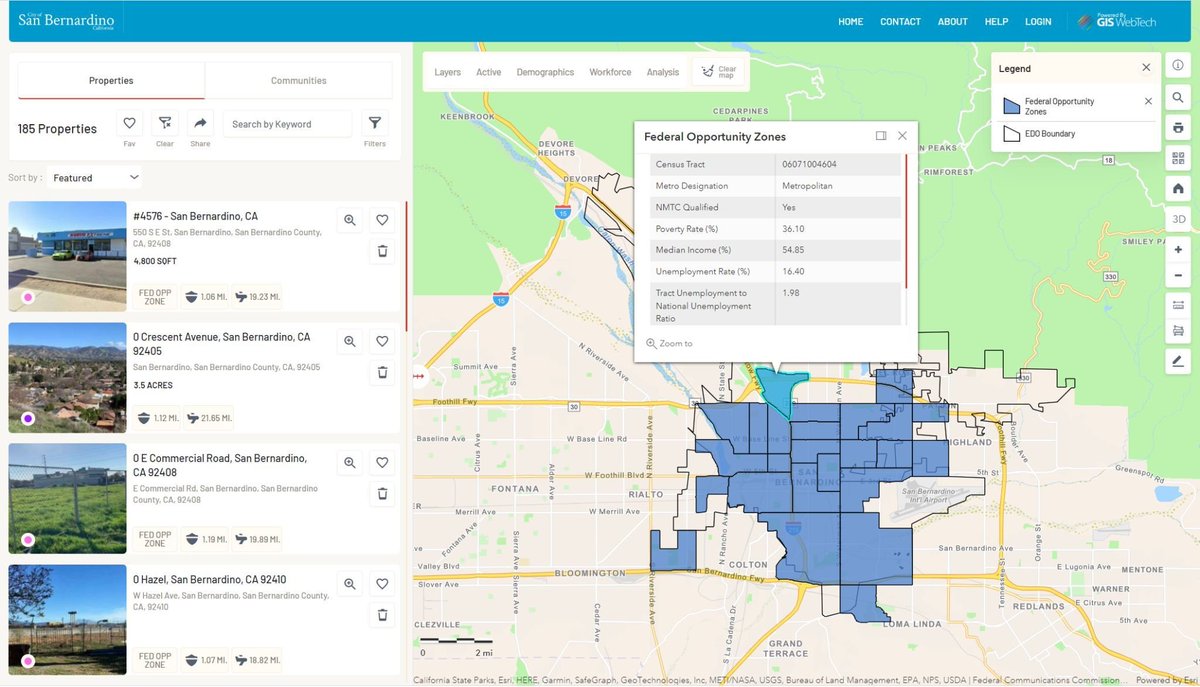Open the drive time car tool
The image size is (1200, 687).
click(1178, 331)
